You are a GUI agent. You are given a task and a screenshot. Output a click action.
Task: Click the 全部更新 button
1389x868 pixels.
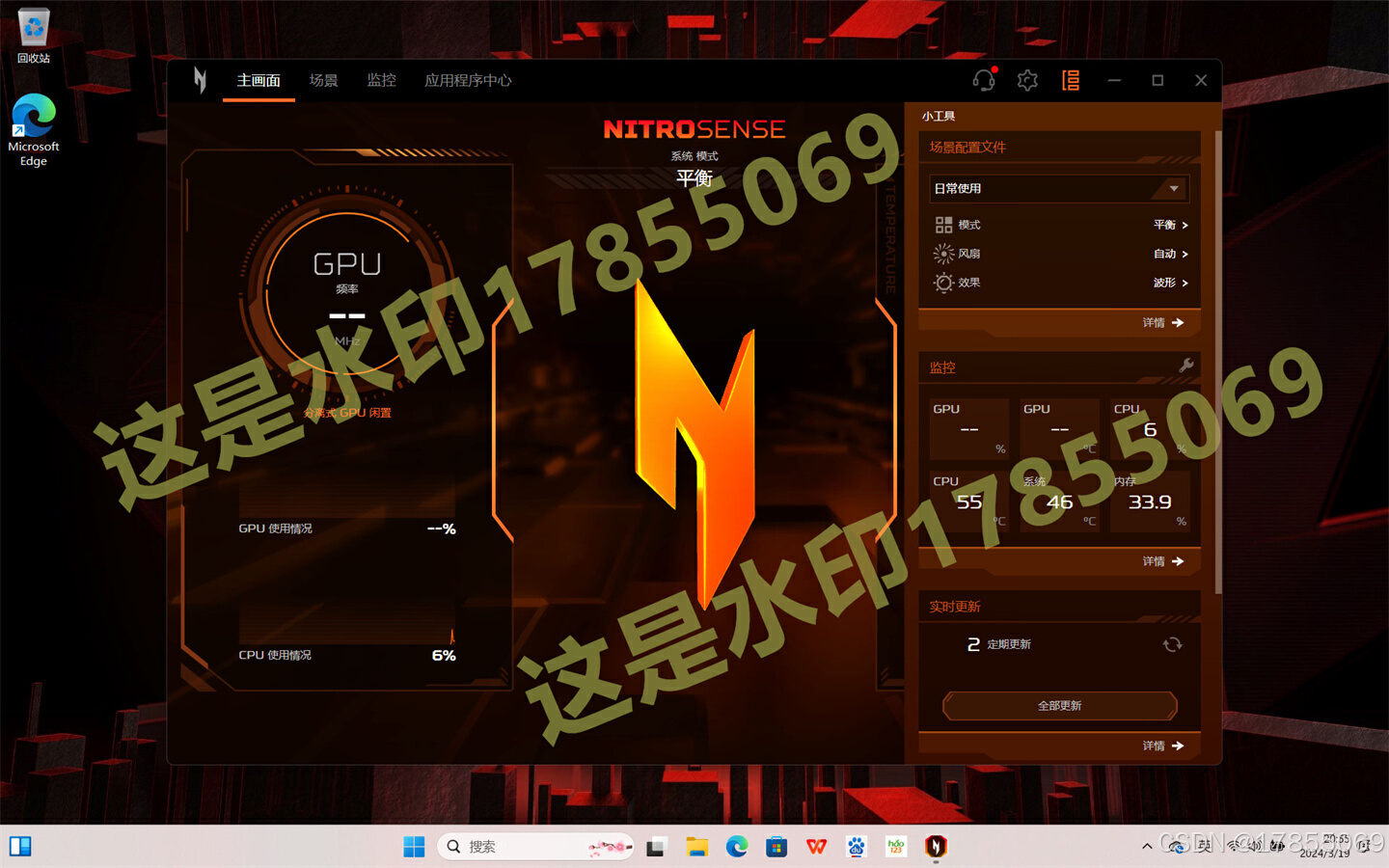pos(1059,706)
